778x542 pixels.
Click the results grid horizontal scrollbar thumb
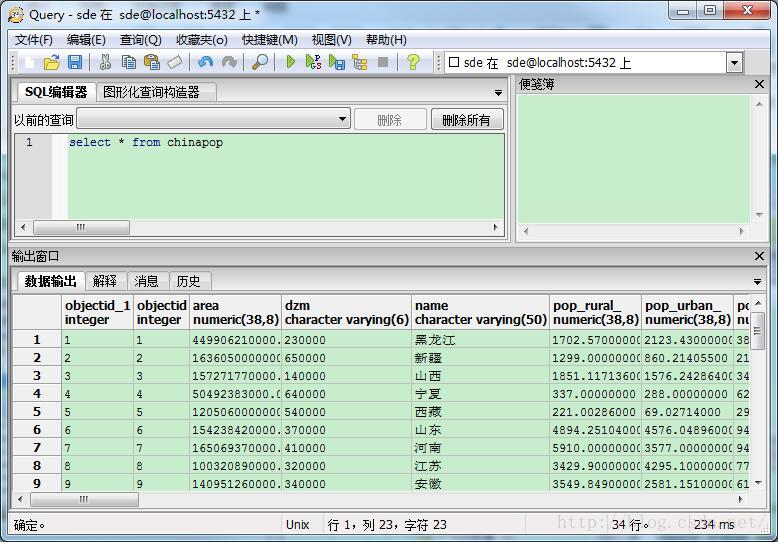tap(84, 499)
